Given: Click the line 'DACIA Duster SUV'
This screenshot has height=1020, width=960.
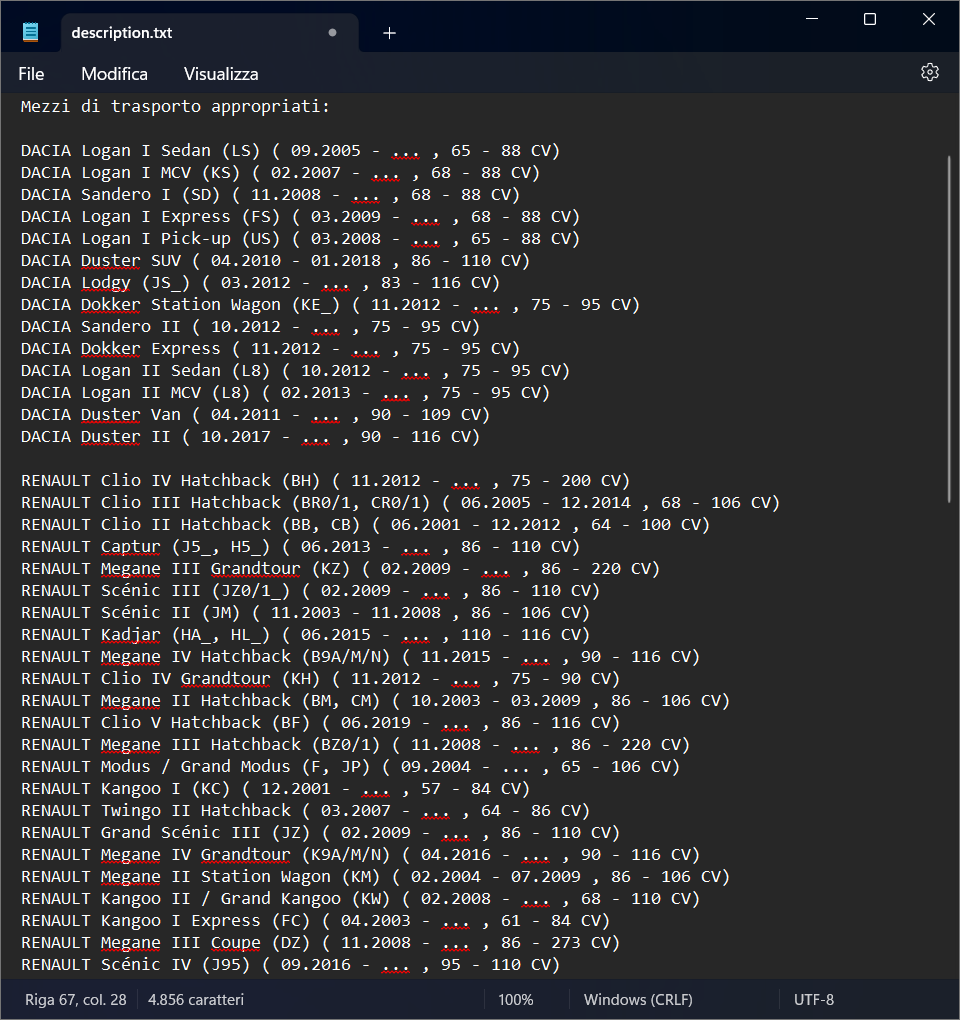Looking at the screenshot, I should 276,261.
